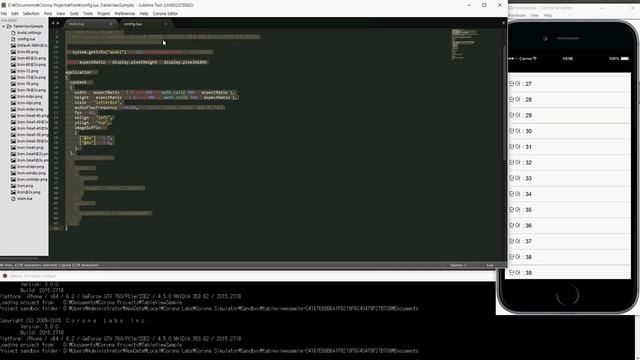Close the config.lua tab

pos(166,24)
